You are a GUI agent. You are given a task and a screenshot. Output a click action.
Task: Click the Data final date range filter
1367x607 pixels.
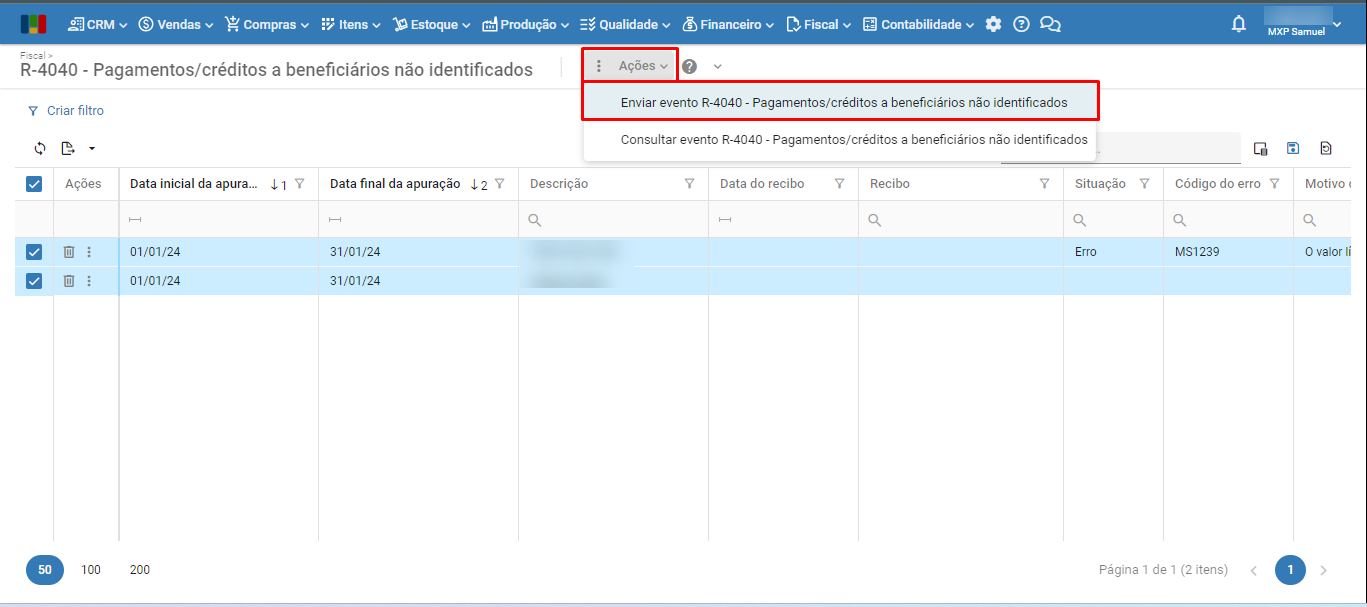(418, 219)
